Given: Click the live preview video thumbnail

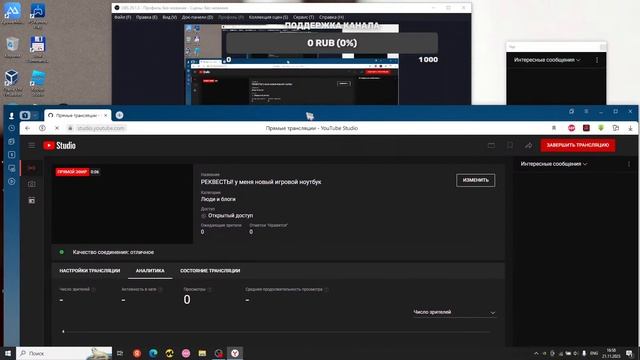Looking at the screenshot, I should [122, 204].
